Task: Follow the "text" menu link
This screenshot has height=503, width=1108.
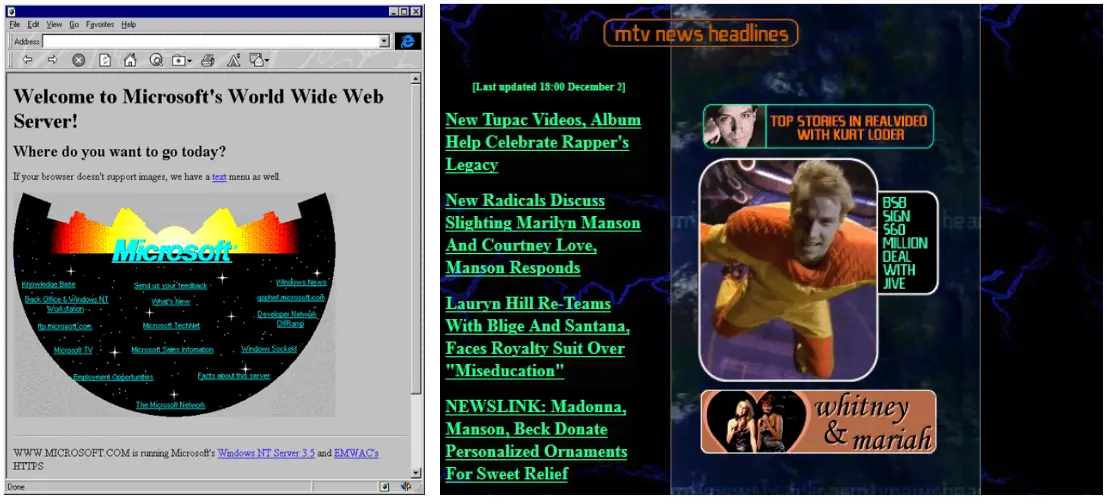Action: 219,177
